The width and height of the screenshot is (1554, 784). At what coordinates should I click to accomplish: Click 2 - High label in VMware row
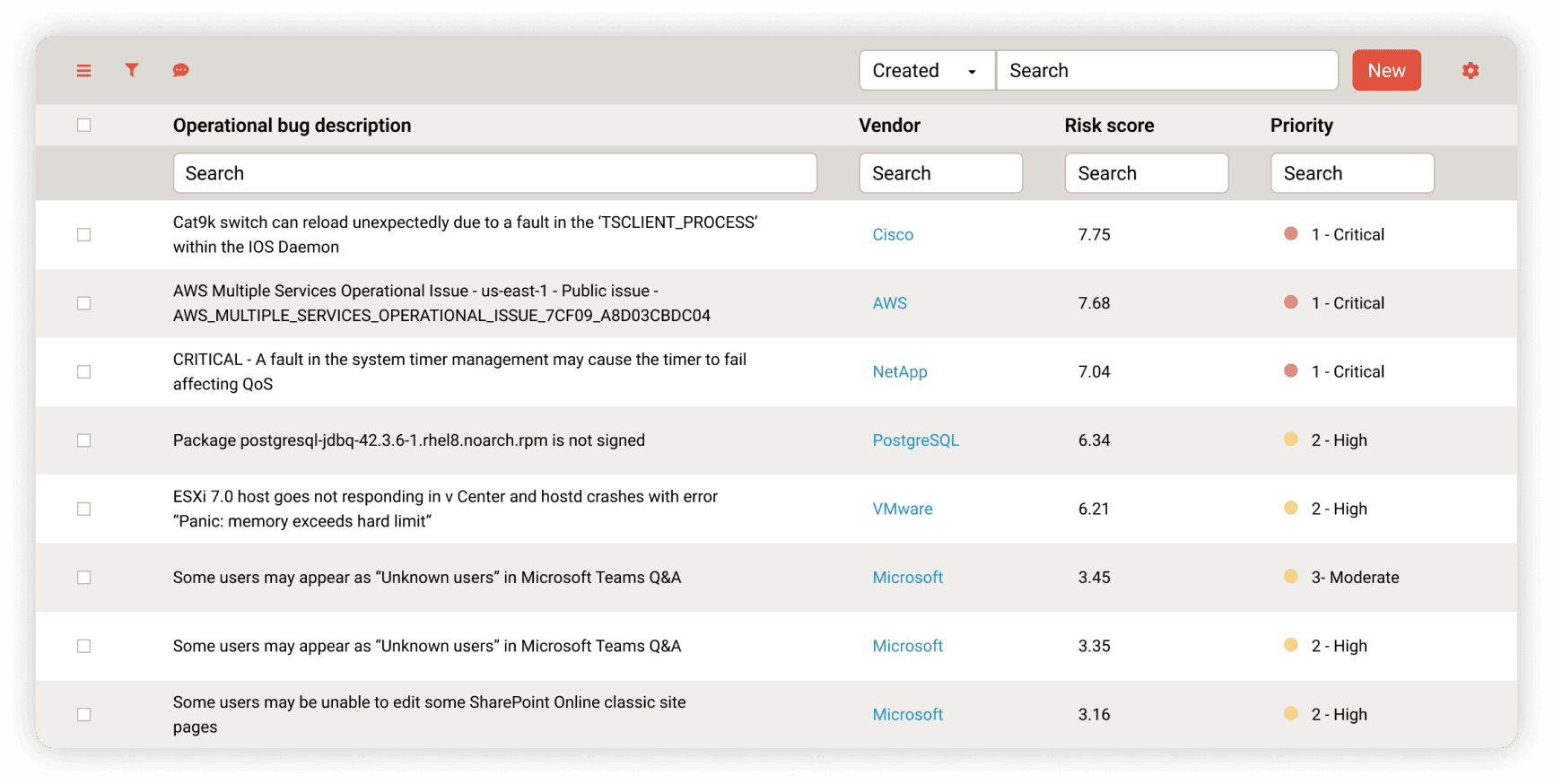(x=1339, y=509)
